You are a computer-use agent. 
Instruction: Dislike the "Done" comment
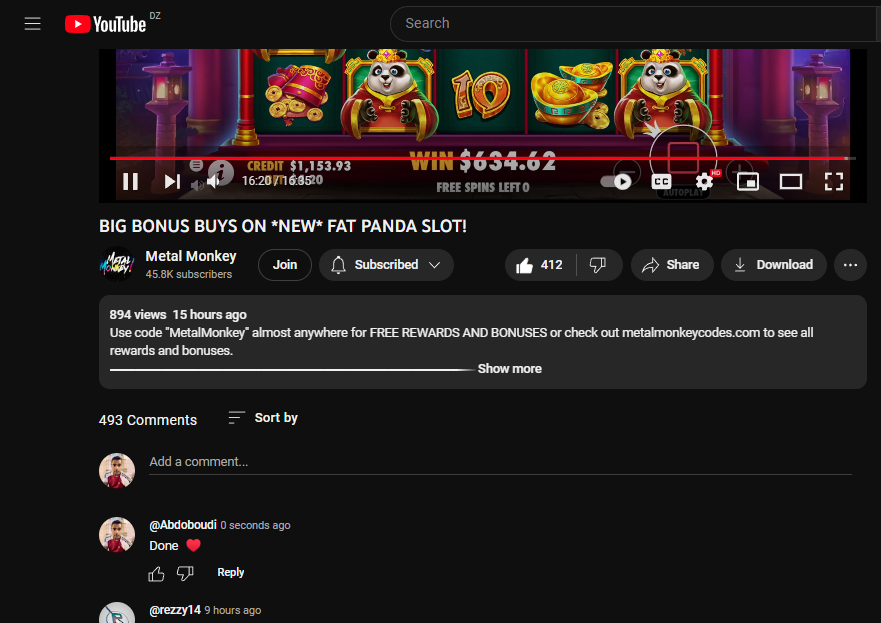click(185, 573)
